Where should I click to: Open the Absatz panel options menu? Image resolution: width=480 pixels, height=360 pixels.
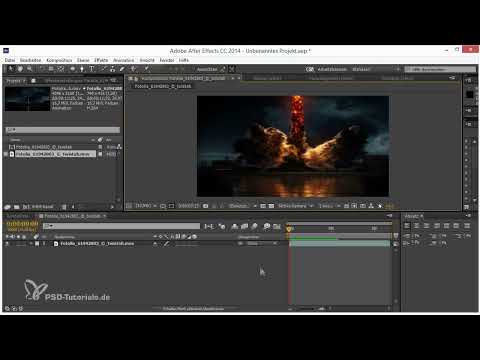click(468, 216)
